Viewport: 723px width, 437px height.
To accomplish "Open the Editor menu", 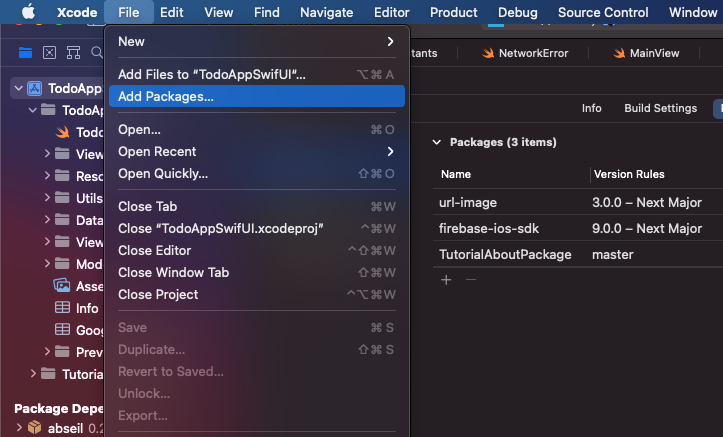I will pyautogui.click(x=391, y=12).
